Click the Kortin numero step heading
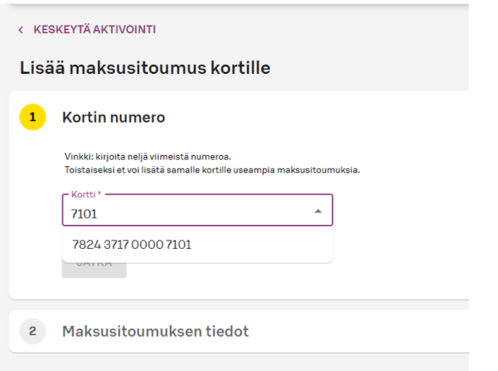Screen dimensions: 498x371 pos(114,117)
